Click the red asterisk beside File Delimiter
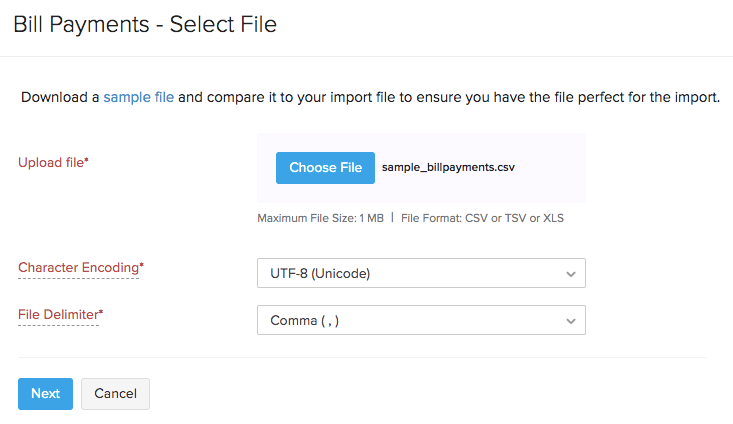This screenshot has width=733, height=424. coord(101,315)
